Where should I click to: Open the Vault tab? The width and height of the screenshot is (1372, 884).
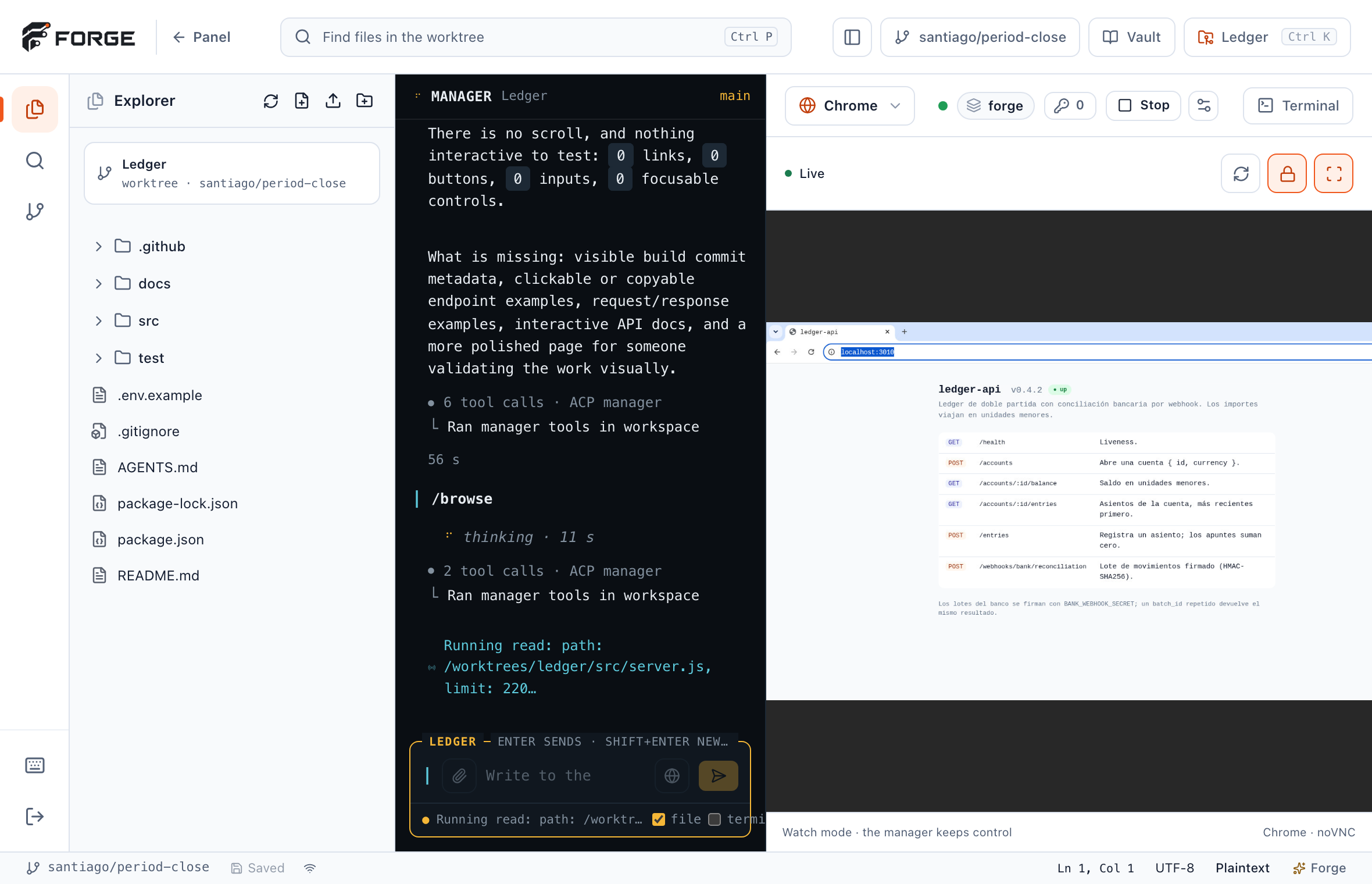(1132, 37)
